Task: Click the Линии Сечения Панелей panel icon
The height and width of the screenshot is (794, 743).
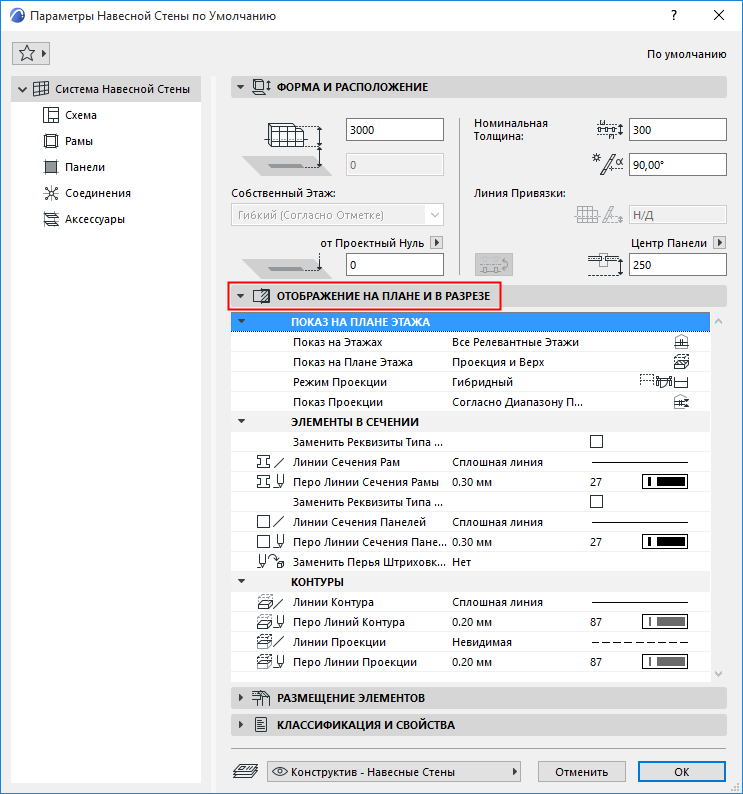Action: [270, 522]
